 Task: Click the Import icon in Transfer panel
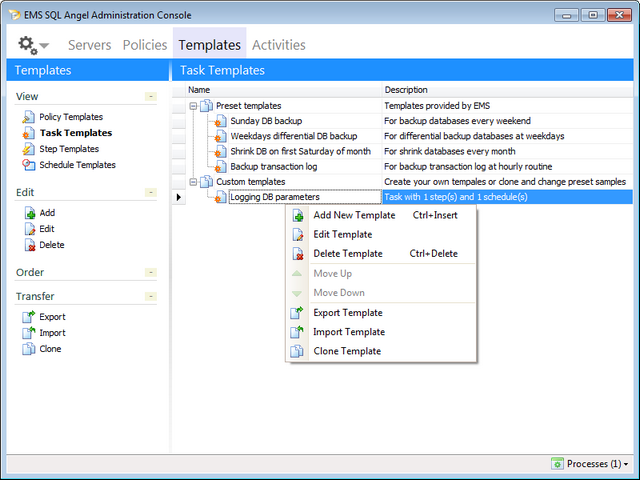coord(28,333)
